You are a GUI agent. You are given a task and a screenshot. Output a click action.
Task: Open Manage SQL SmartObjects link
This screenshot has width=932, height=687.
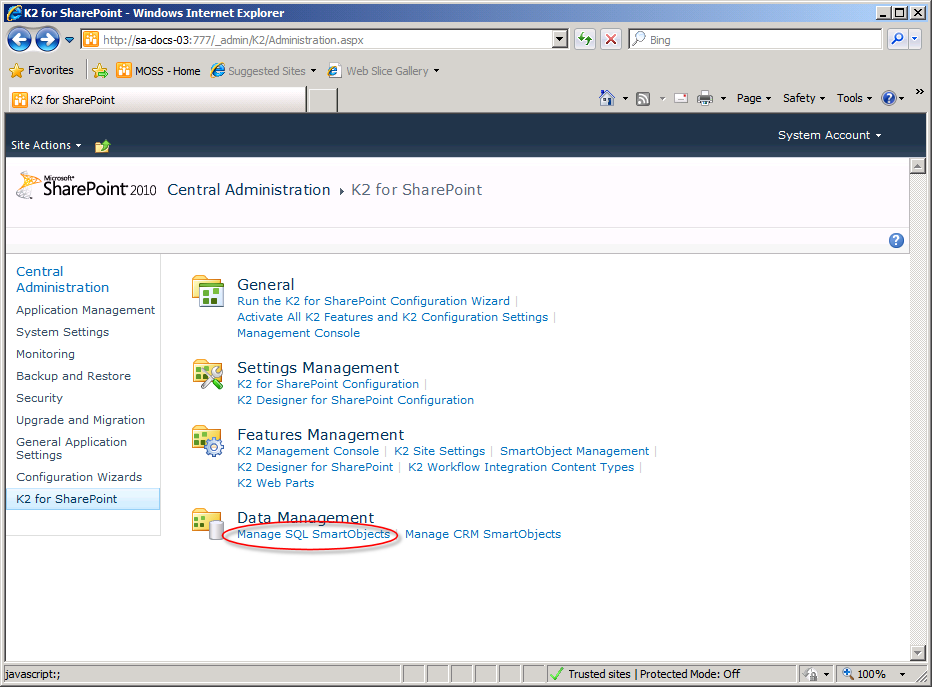(313, 534)
